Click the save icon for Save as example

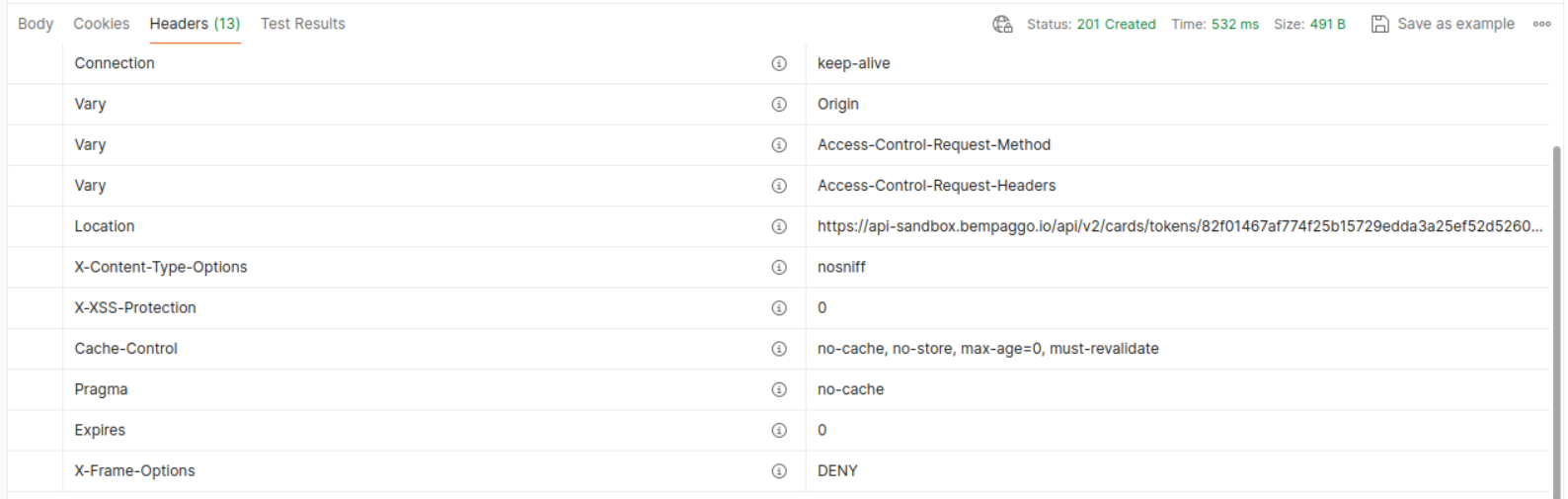1379,24
